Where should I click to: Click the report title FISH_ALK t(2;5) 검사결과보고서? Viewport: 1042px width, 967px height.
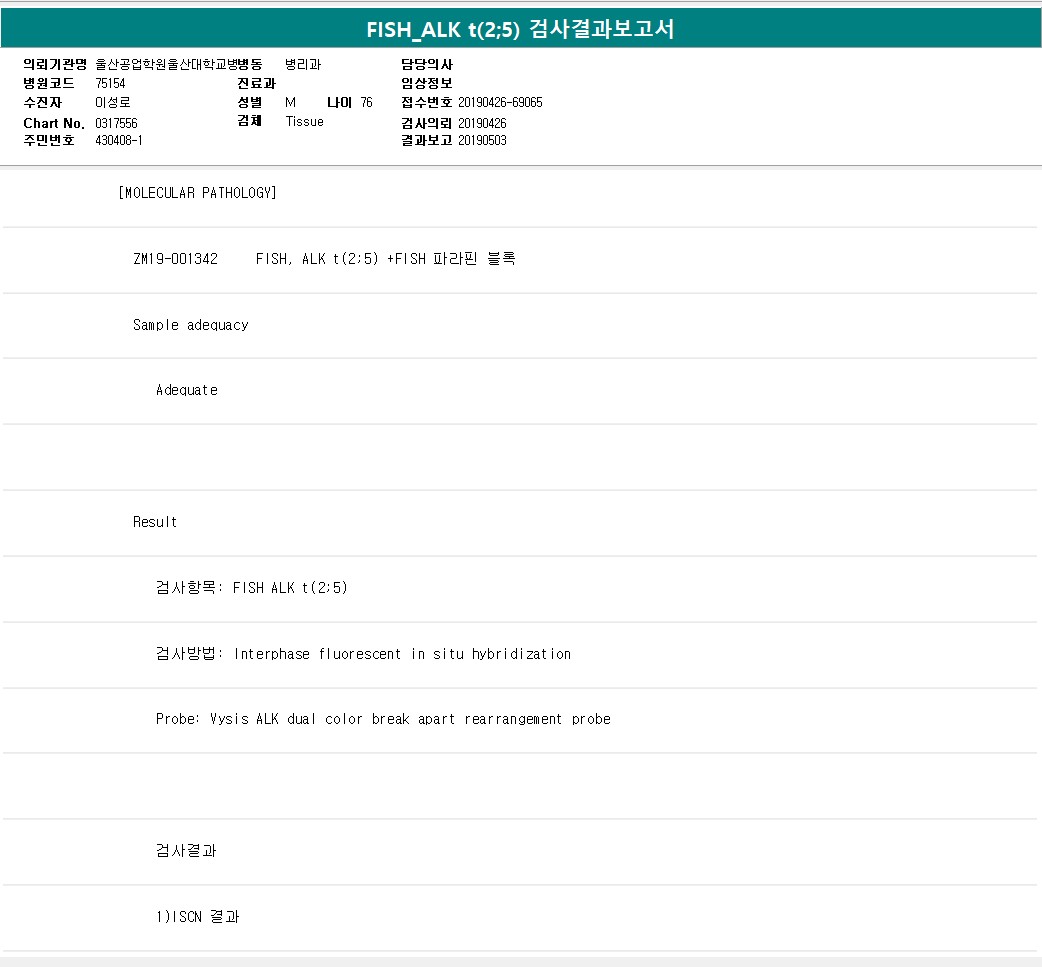[x=520, y=29]
